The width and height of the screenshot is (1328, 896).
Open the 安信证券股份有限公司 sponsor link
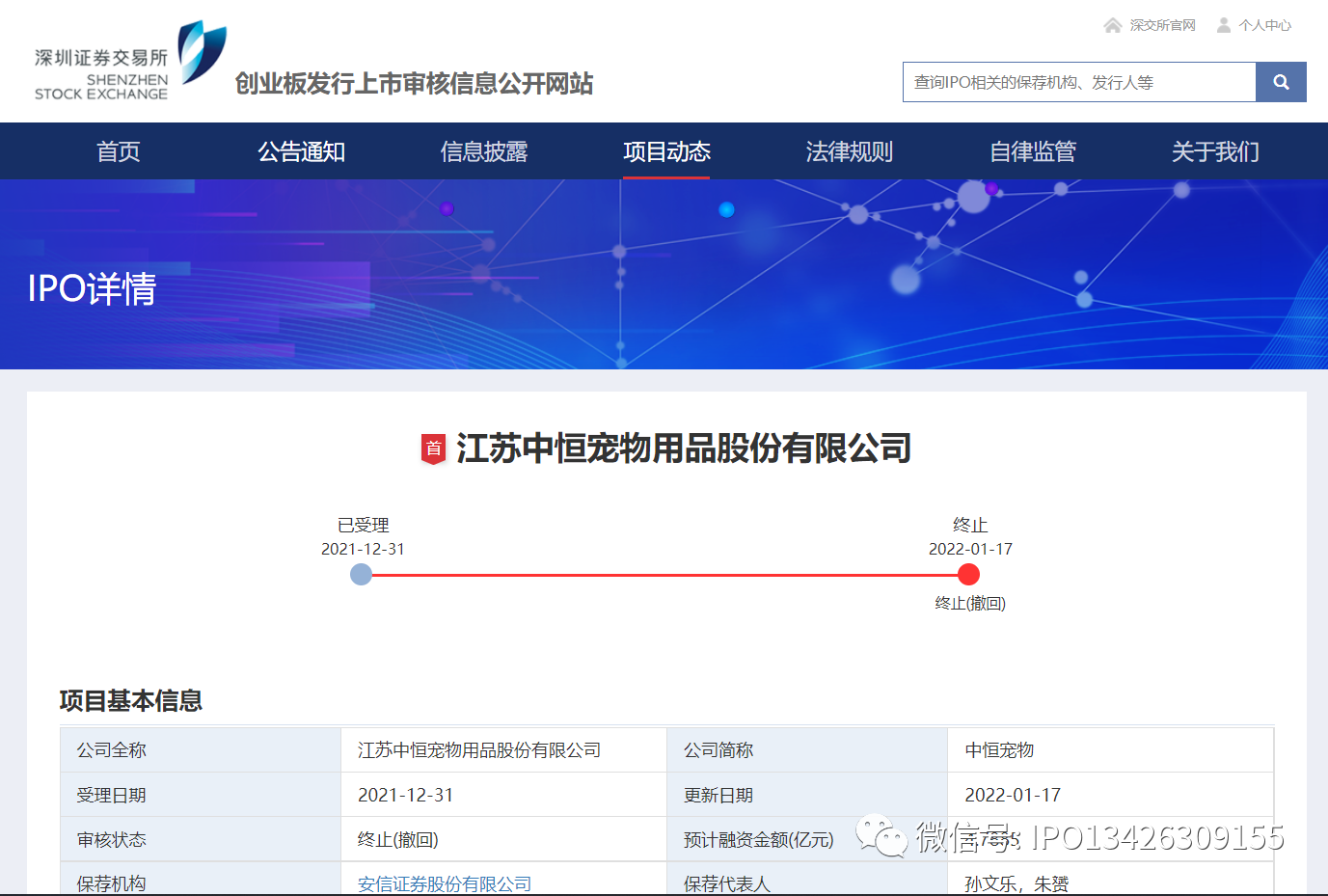coord(445,883)
